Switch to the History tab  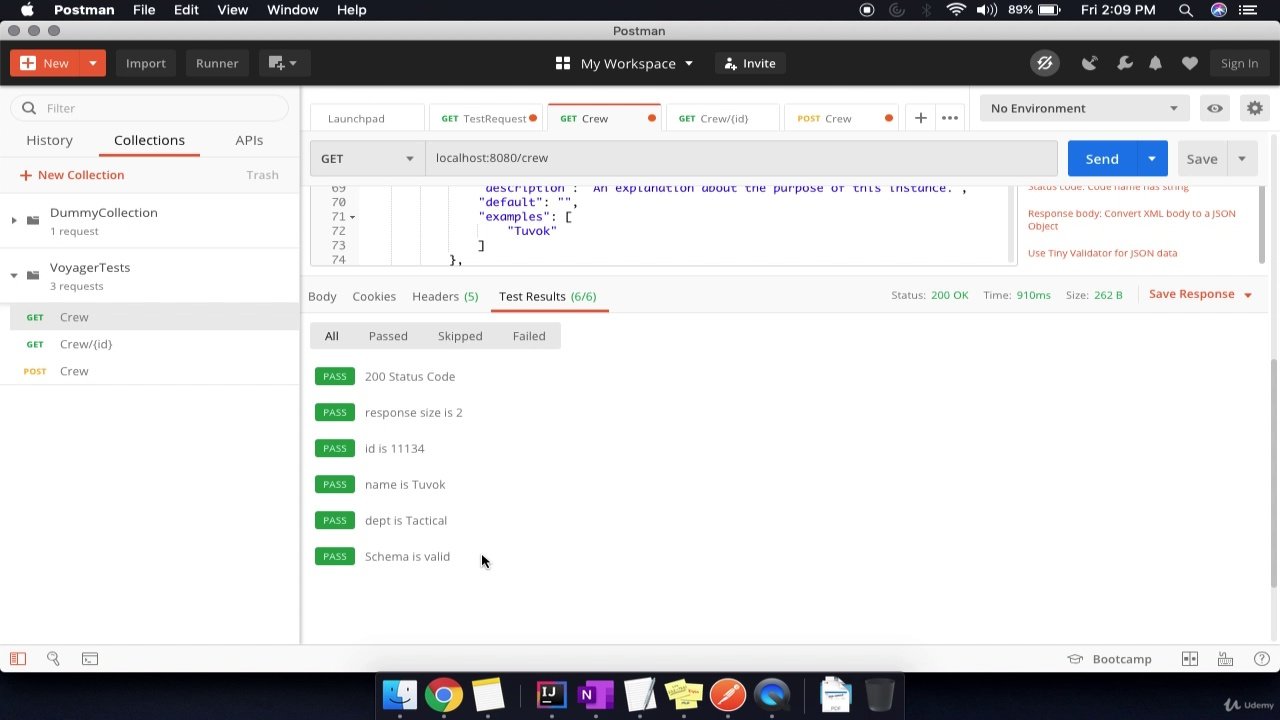point(49,140)
